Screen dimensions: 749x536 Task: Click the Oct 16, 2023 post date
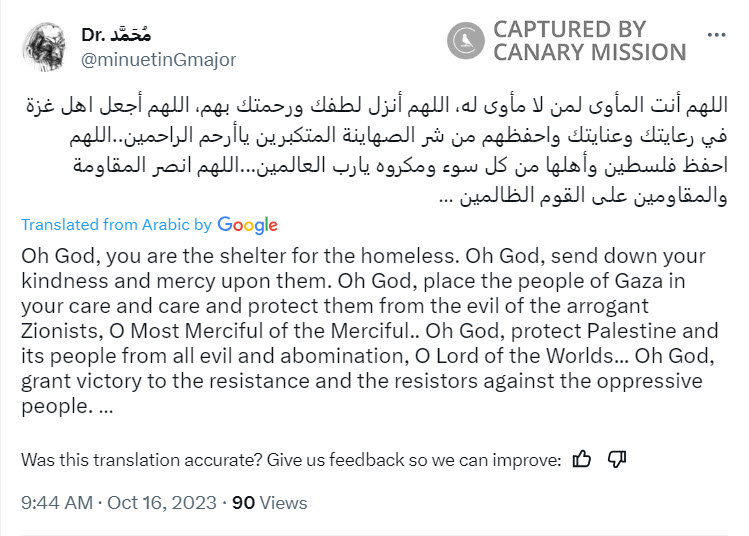click(167, 503)
